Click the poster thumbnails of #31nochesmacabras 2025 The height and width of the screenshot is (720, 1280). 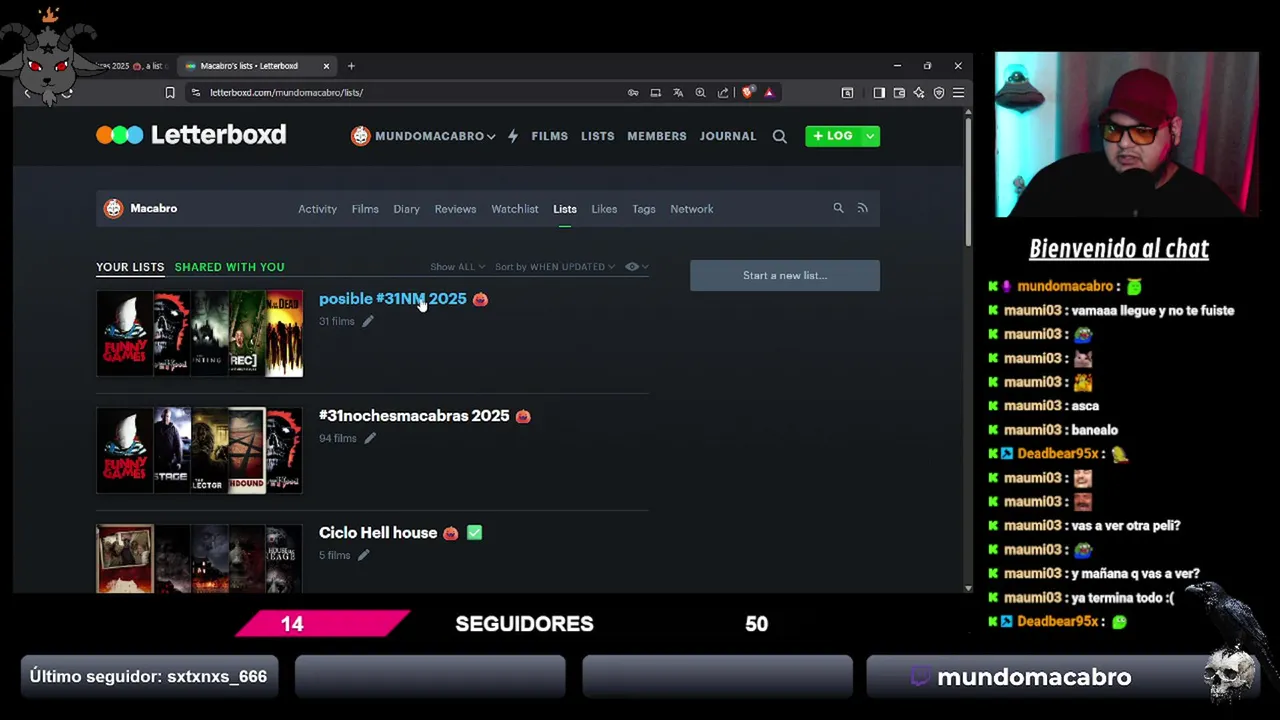coord(199,450)
